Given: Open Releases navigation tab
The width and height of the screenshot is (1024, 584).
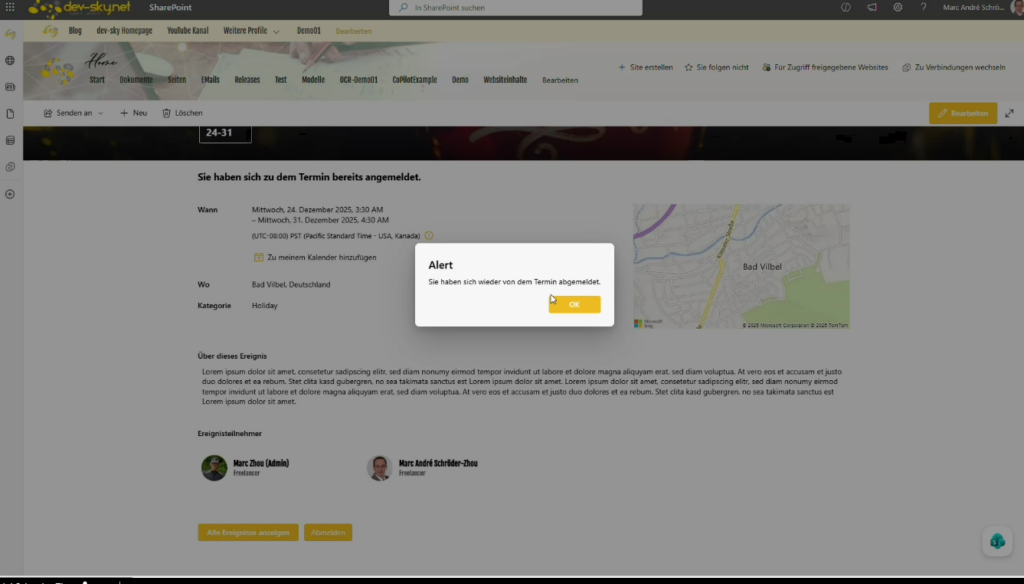Looking at the screenshot, I should coord(247,80).
